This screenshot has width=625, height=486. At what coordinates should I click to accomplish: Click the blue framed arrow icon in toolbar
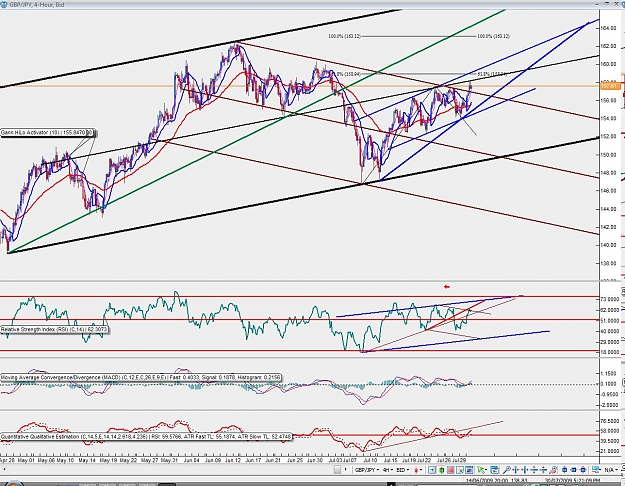coord(432,470)
